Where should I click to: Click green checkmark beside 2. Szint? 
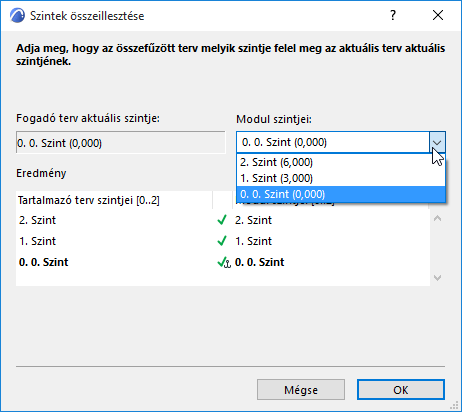[222, 220]
